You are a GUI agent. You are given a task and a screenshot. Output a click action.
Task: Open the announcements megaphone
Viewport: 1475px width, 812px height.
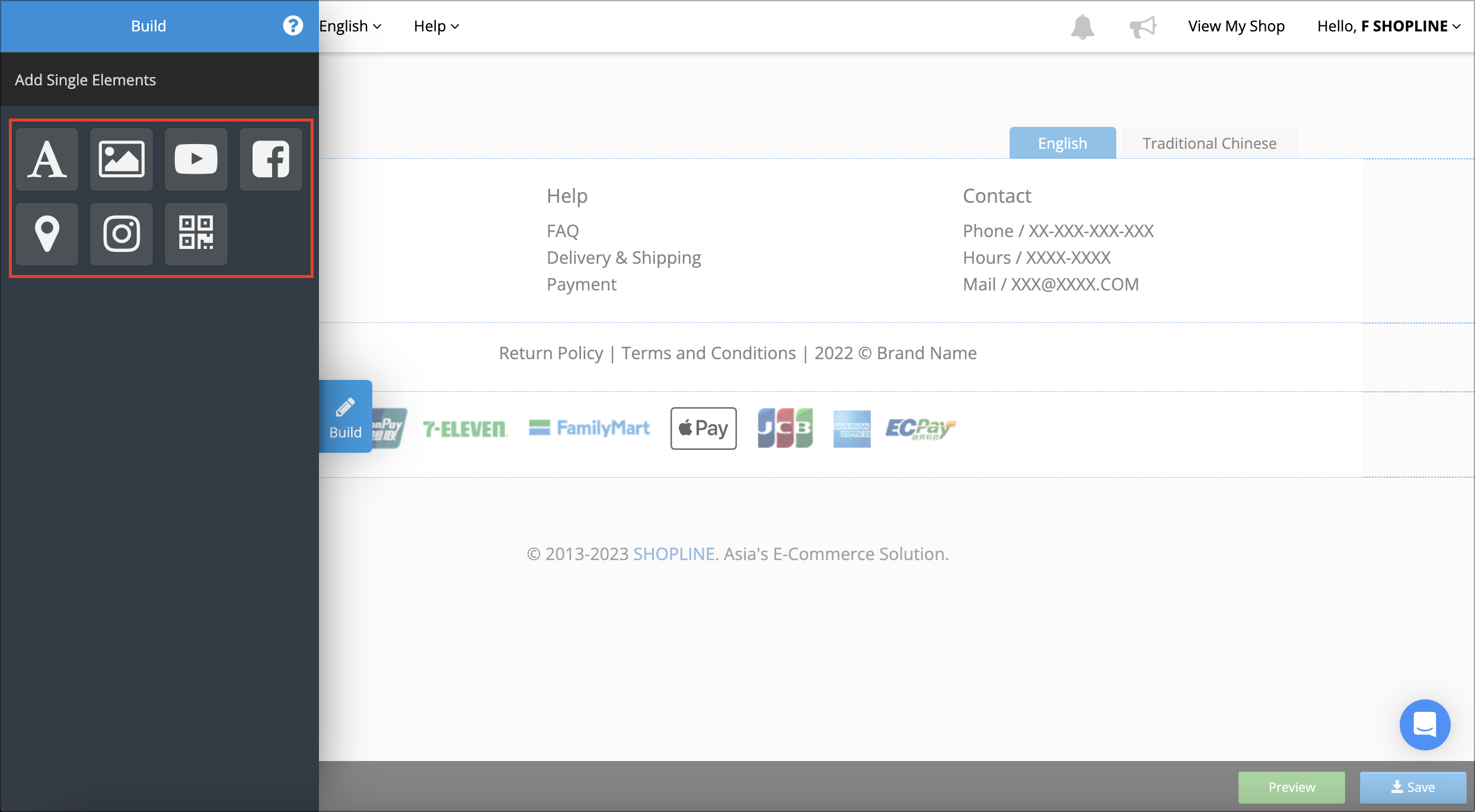tap(1142, 27)
